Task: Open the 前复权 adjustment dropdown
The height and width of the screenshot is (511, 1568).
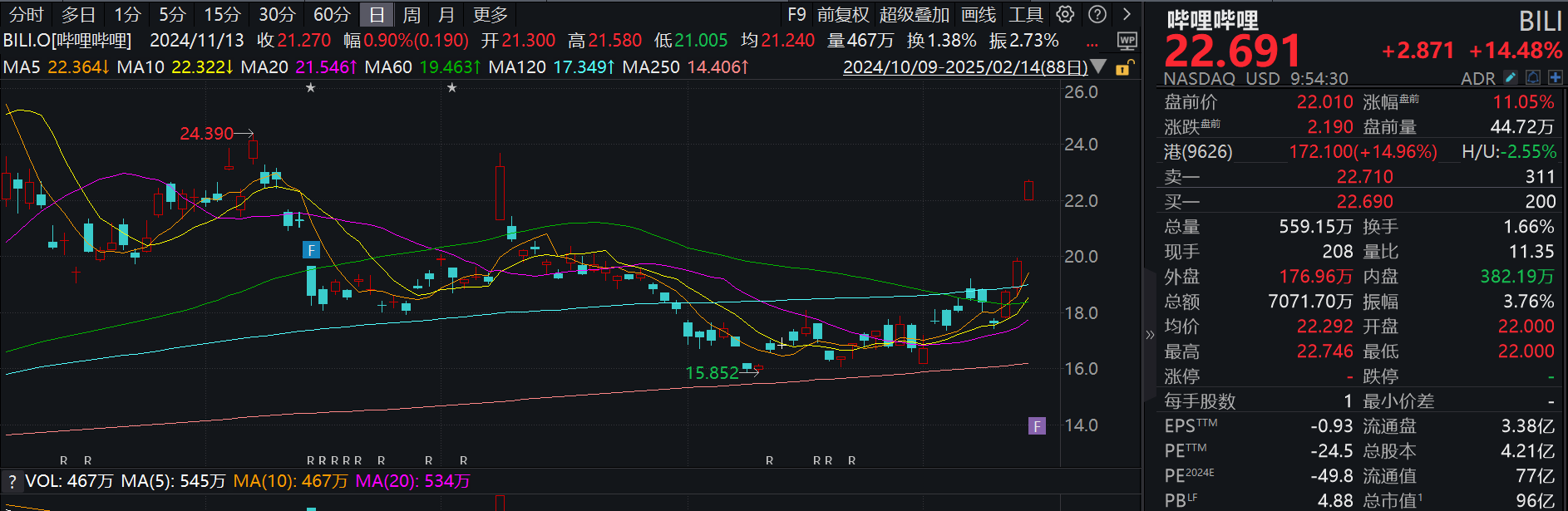Action: pos(842,14)
